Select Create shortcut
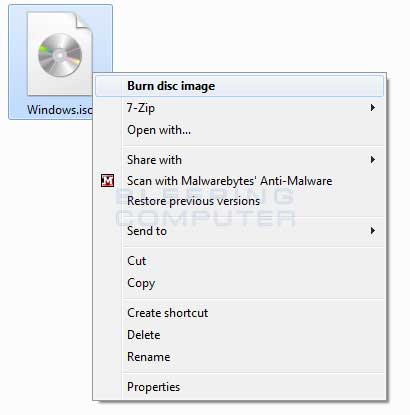The width and height of the screenshot is (410, 415). (239, 313)
